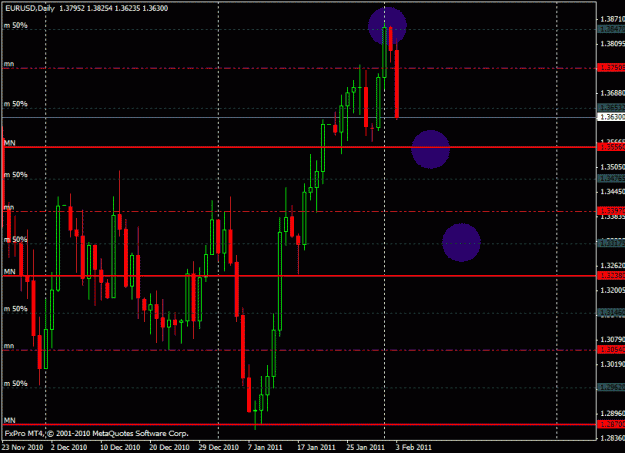
Task: Click the 1.3262 price scale value
Action: point(612,265)
